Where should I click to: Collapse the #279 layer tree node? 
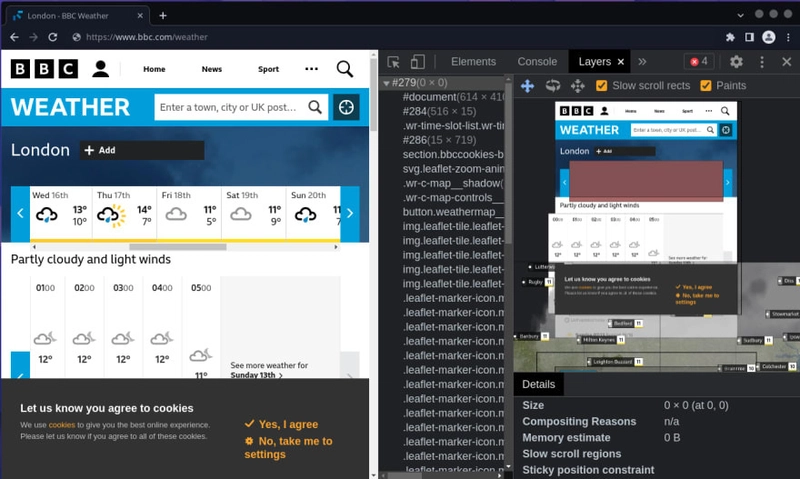pos(386,83)
